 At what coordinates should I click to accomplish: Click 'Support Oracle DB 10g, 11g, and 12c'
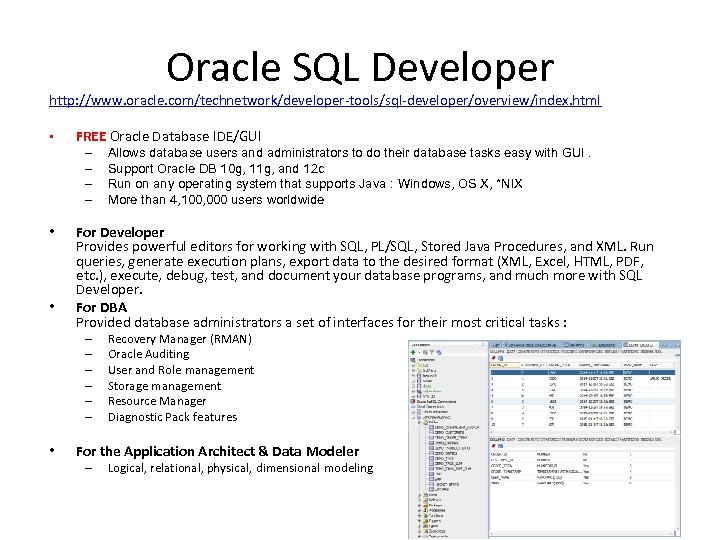pyautogui.click(x=216, y=169)
